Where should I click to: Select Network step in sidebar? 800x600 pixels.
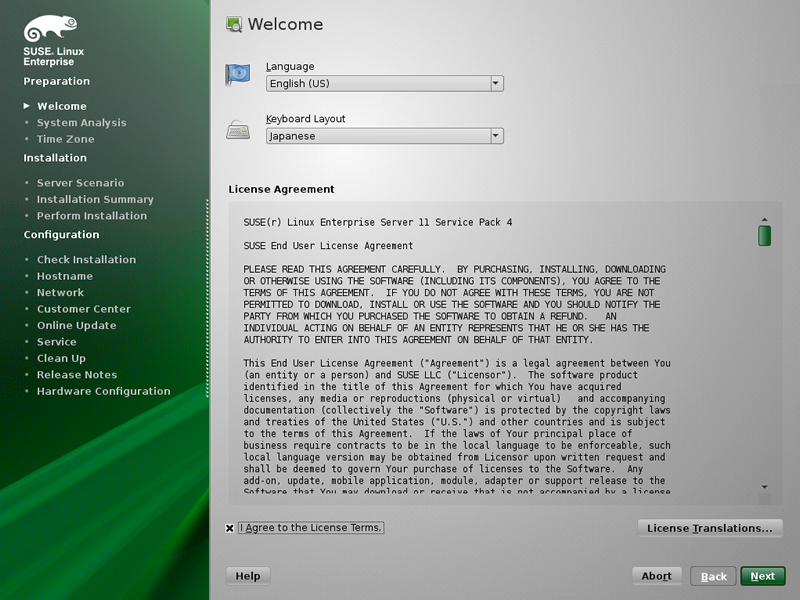click(x=60, y=292)
